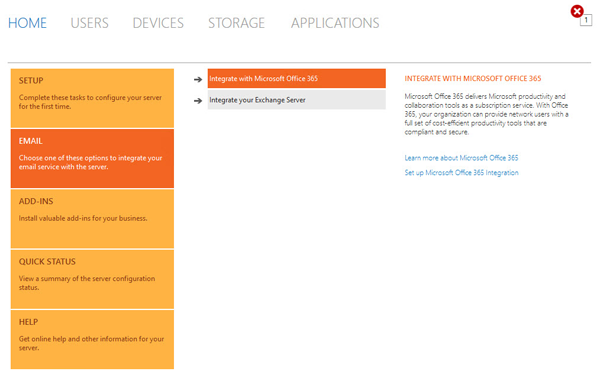
Task: Select Integrate with Microsoft Office 365 task
Action: click(x=297, y=78)
